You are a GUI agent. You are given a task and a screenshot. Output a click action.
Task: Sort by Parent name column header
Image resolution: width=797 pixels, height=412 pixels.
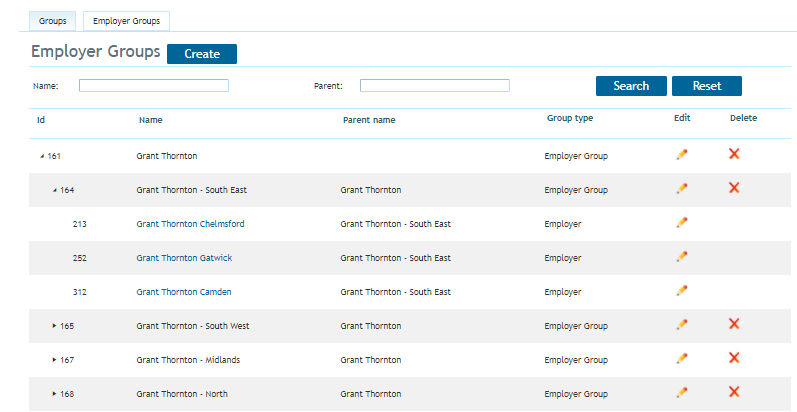pyautogui.click(x=369, y=120)
